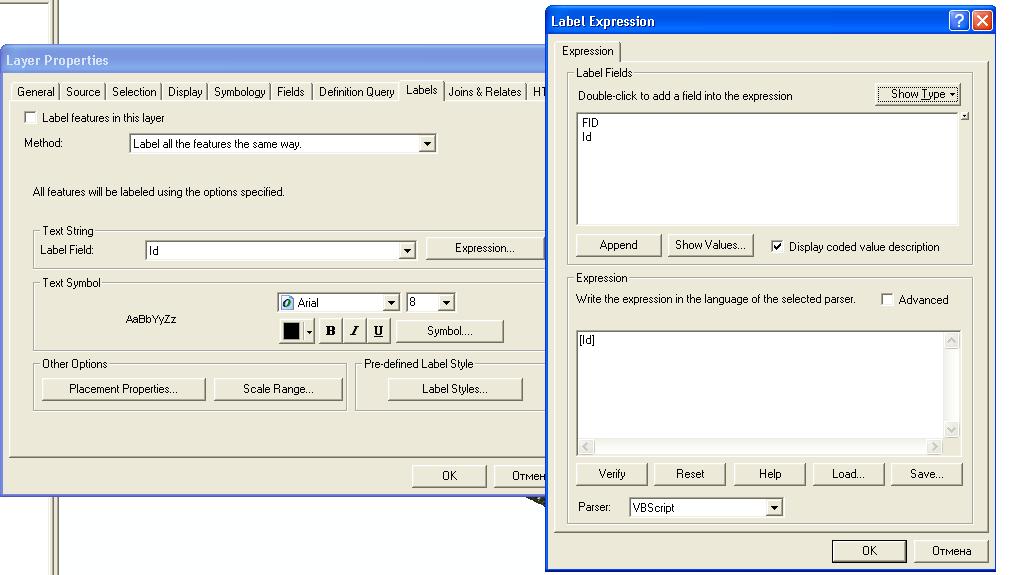Select the Labels tab

(x=422, y=90)
